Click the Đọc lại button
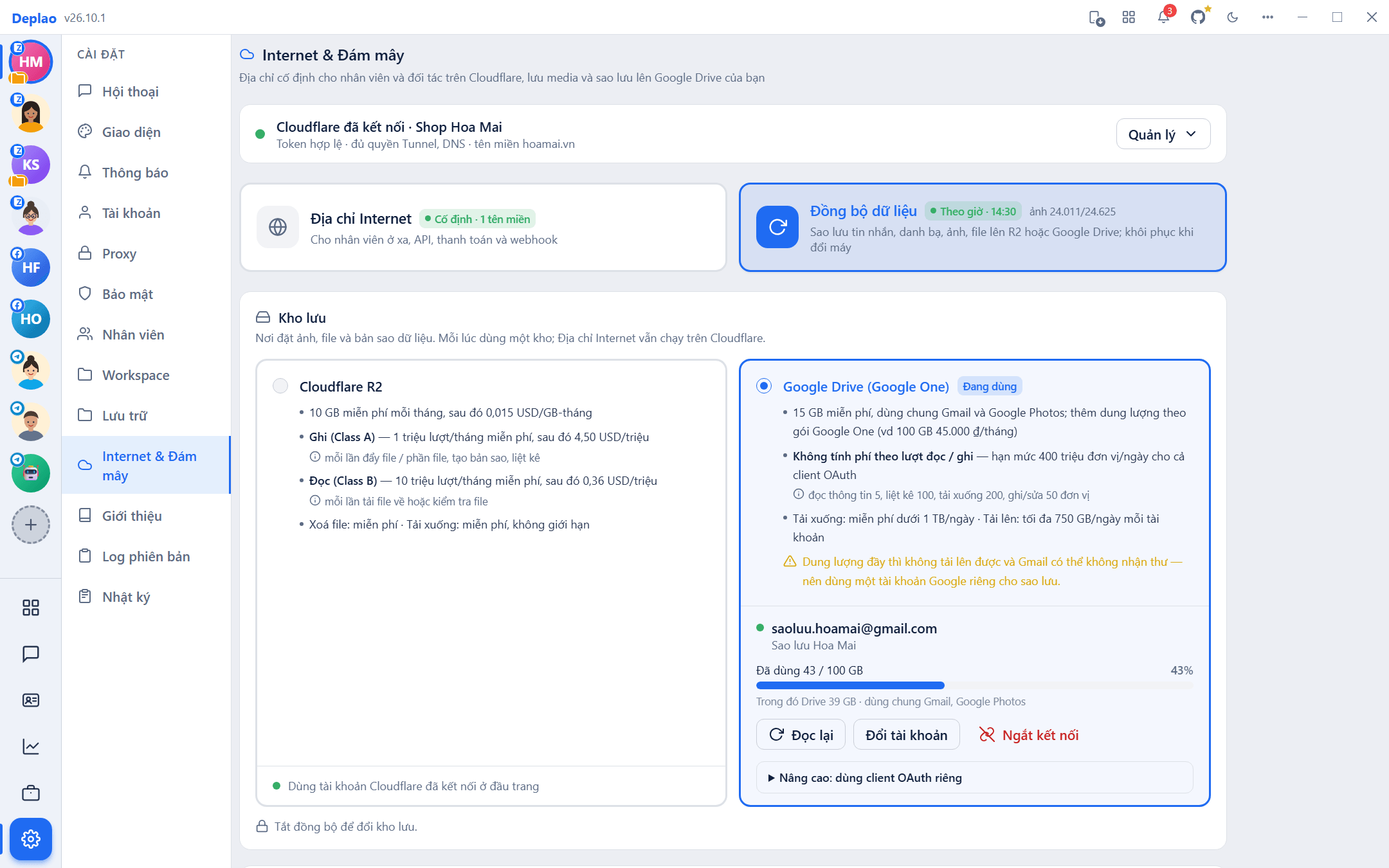Screen dimensions: 1389x868 (801, 735)
